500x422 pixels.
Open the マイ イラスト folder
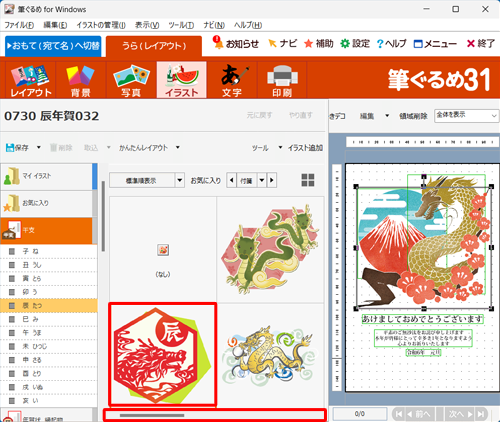click(47, 176)
